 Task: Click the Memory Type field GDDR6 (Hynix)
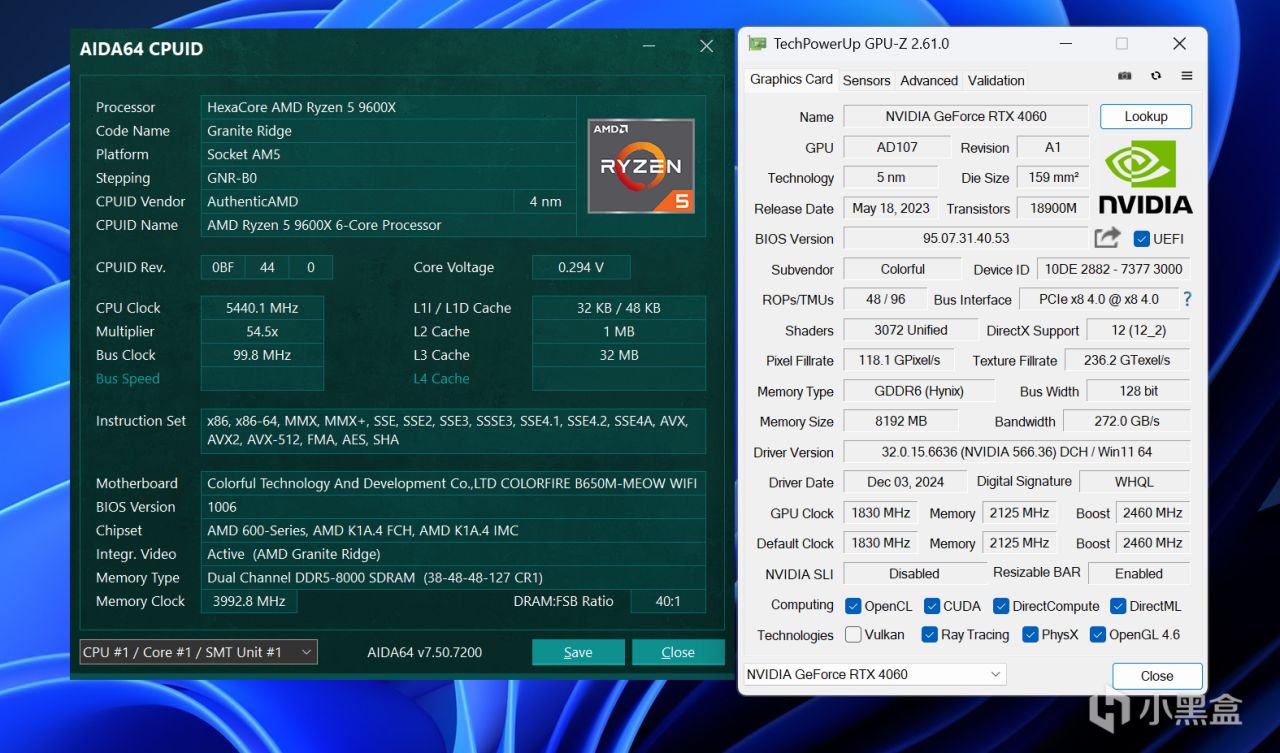click(920, 391)
